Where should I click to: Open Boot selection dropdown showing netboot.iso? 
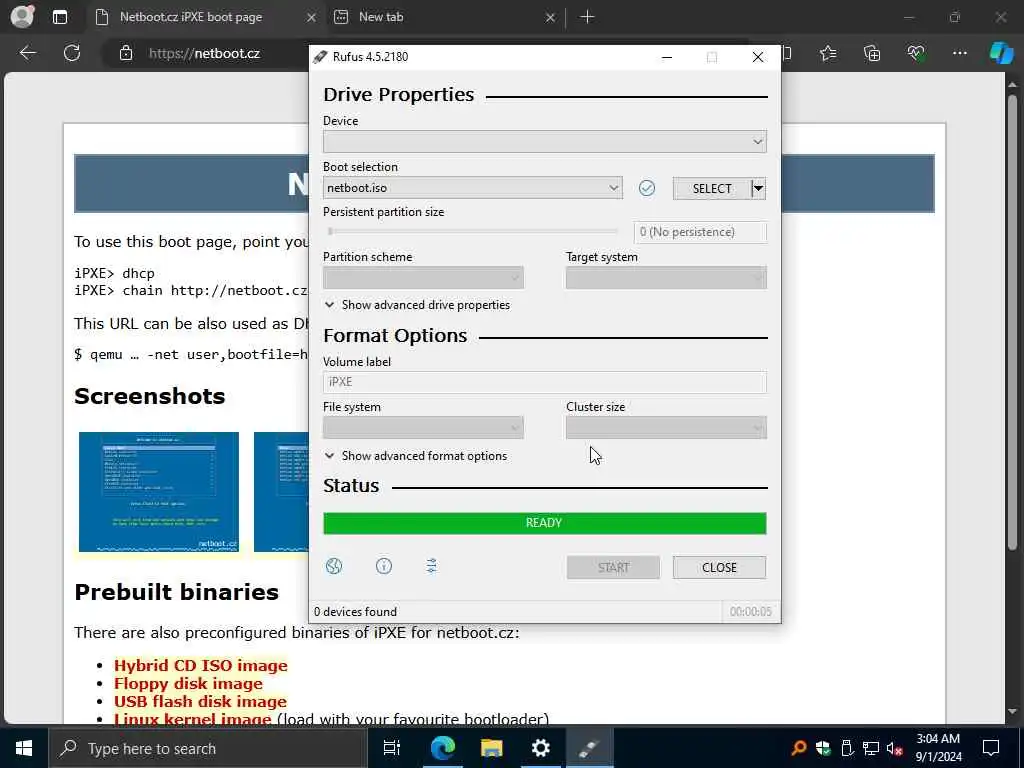[x=472, y=188]
